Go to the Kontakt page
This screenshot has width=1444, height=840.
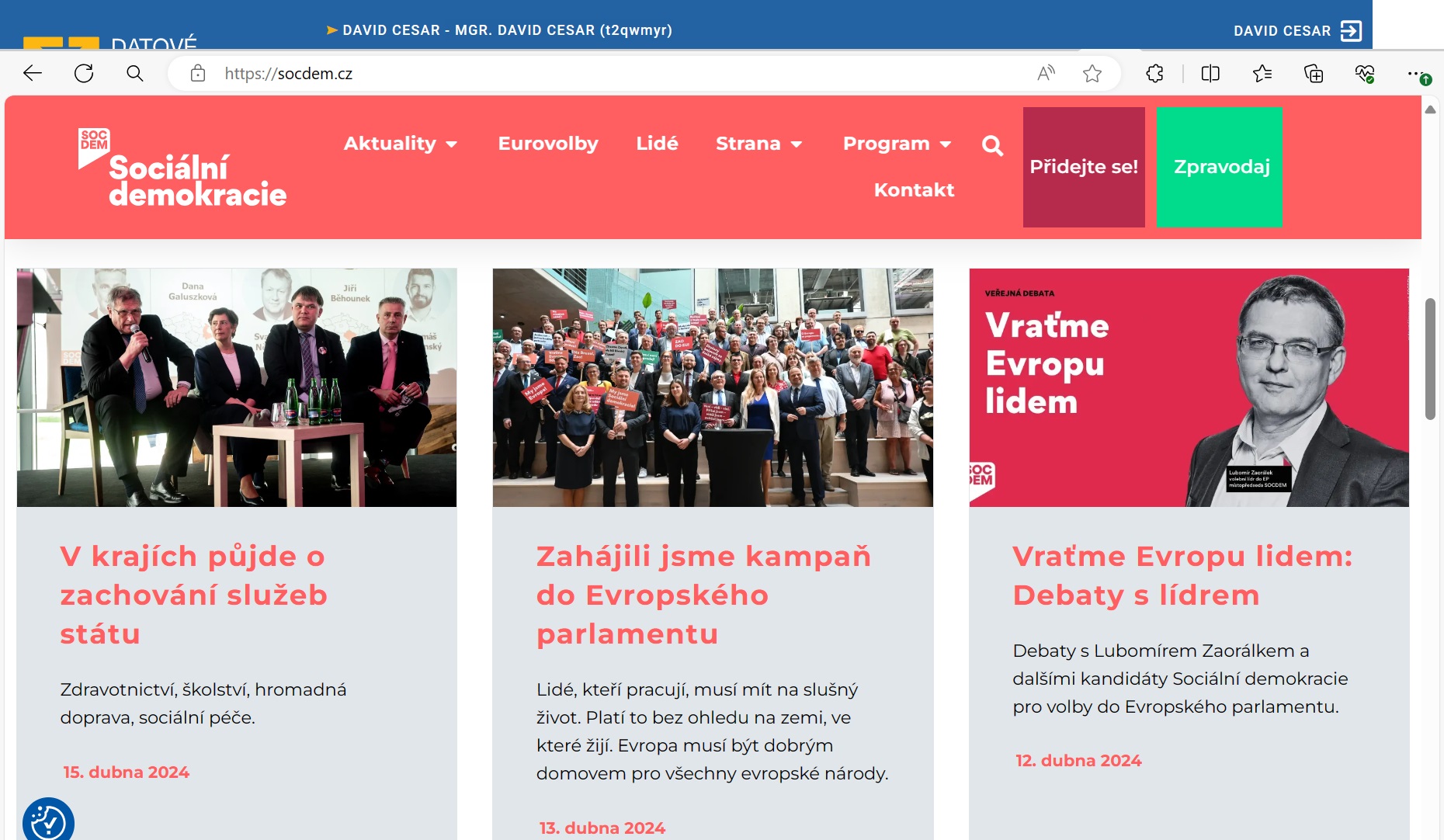(x=914, y=190)
